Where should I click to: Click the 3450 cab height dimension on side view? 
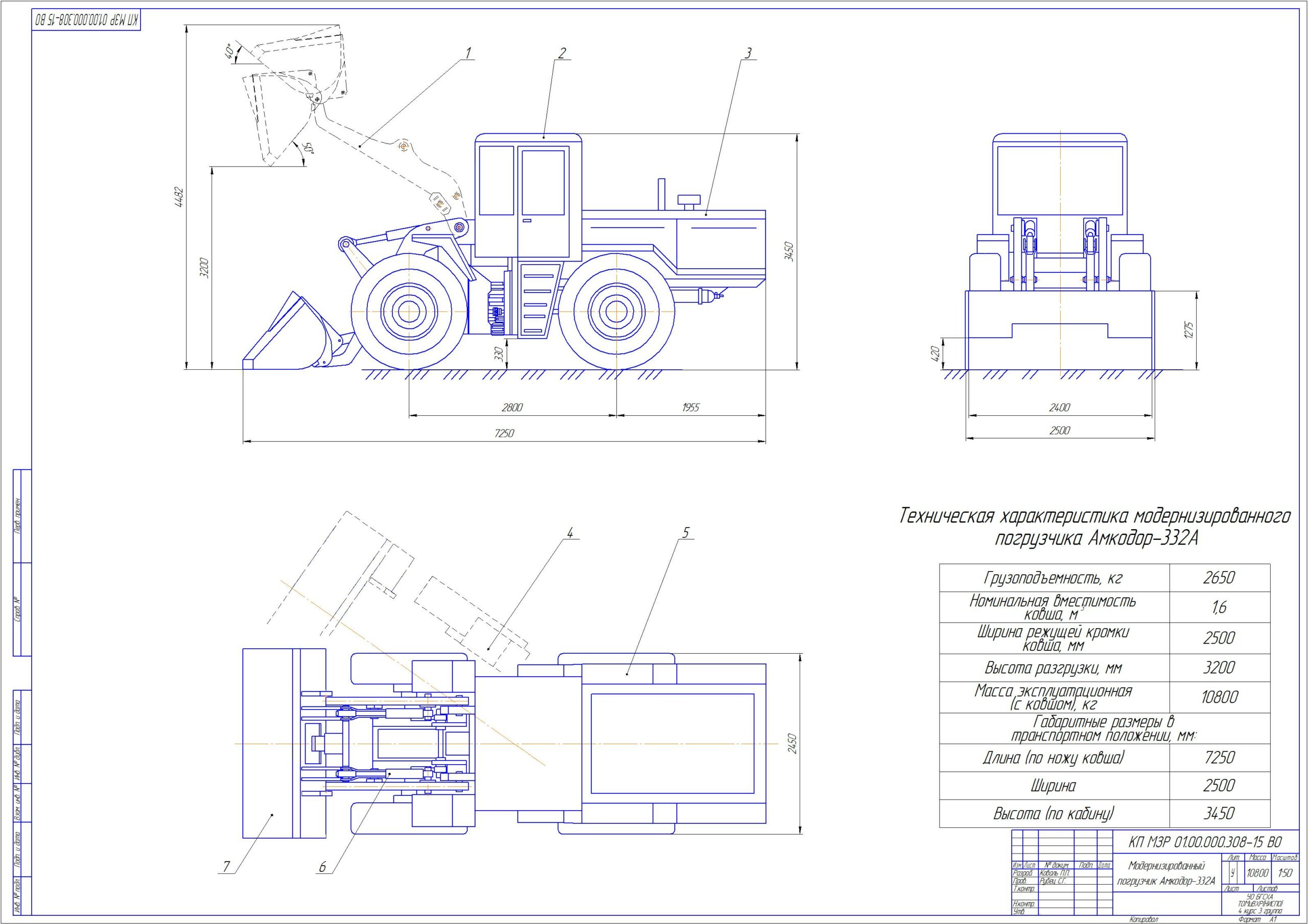tap(788, 251)
